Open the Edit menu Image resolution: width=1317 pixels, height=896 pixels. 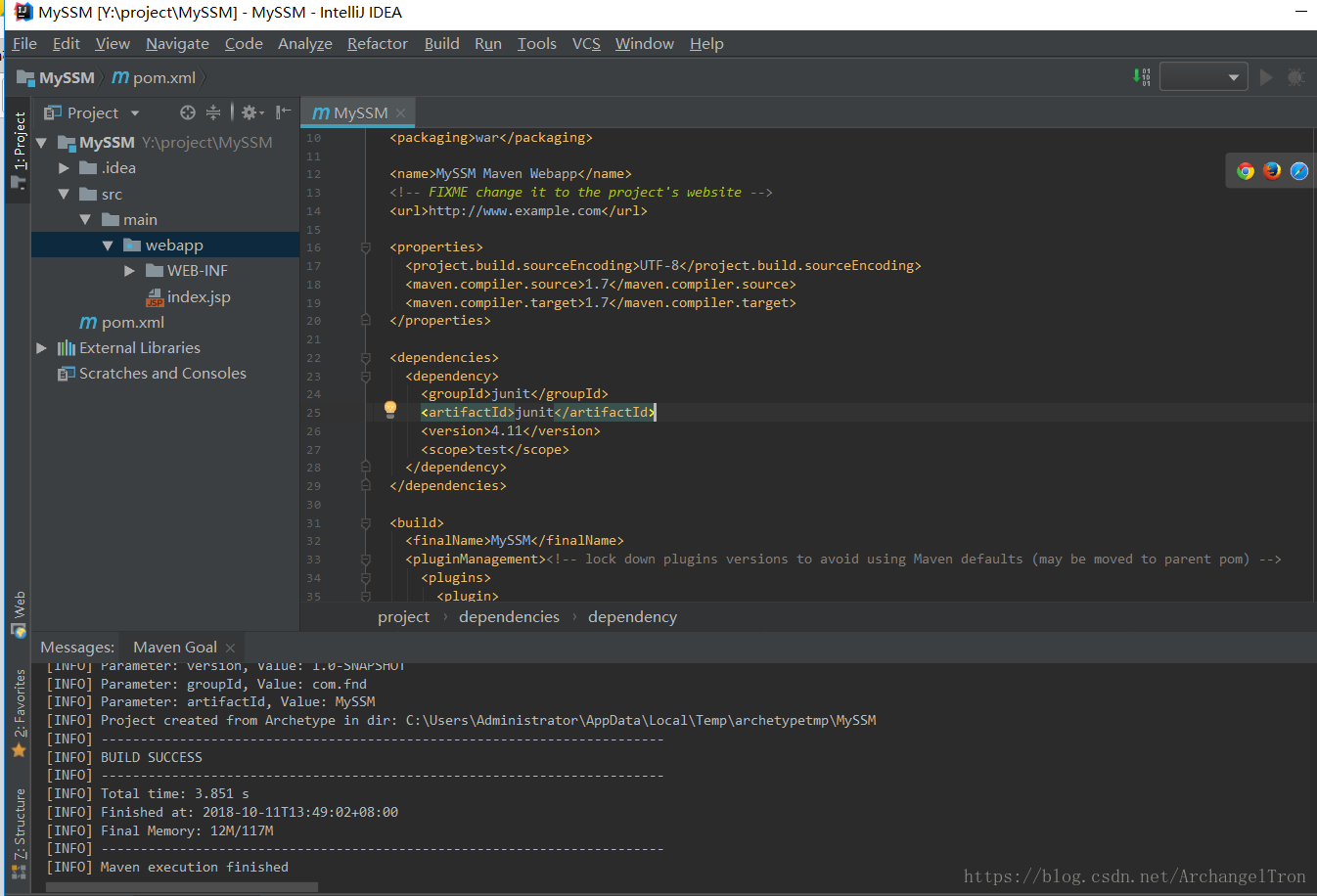coord(67,43)
